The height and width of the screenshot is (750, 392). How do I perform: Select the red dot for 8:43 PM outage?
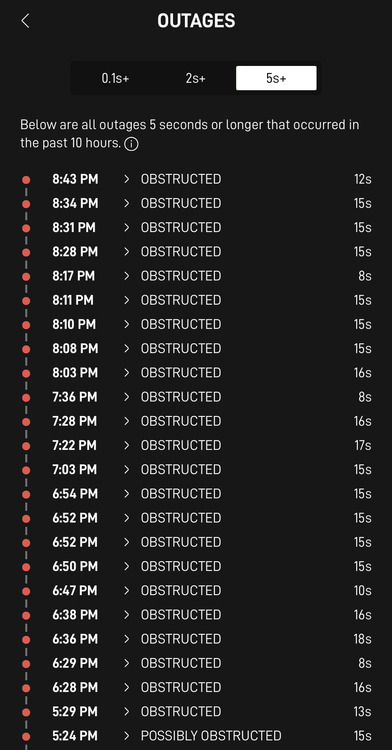click(x=26, y=180)
